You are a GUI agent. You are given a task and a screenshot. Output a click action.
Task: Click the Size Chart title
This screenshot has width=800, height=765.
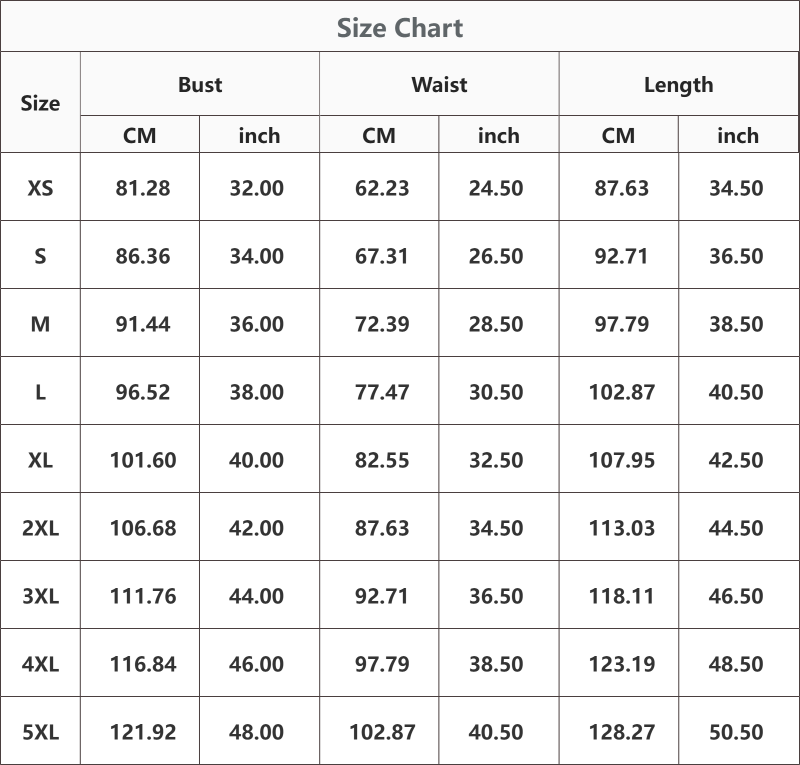tap(400, 28)
